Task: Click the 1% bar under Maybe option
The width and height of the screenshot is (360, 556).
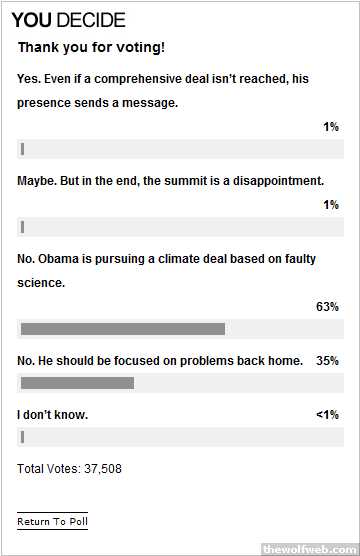Action: point(180,227)
